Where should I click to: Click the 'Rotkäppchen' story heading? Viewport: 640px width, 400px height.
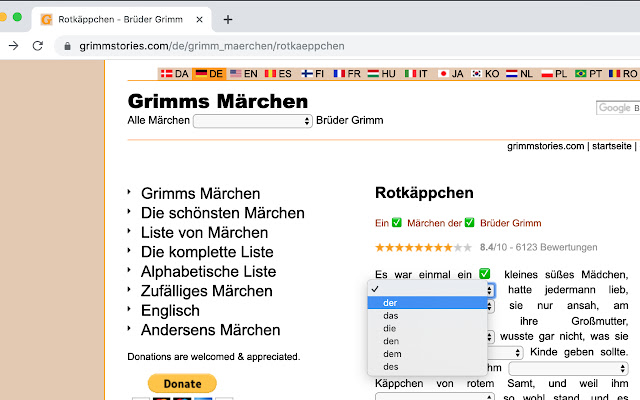click(424, 193)
